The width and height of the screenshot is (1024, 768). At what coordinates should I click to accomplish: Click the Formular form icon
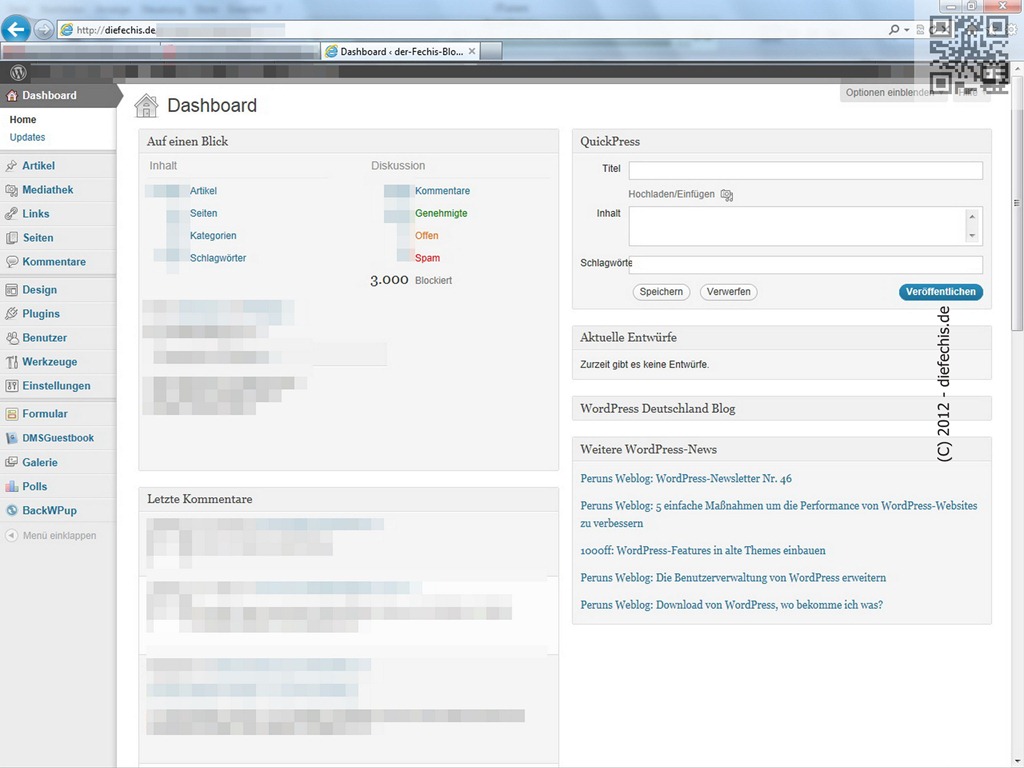pyautogui.click(x=11, y=414)
